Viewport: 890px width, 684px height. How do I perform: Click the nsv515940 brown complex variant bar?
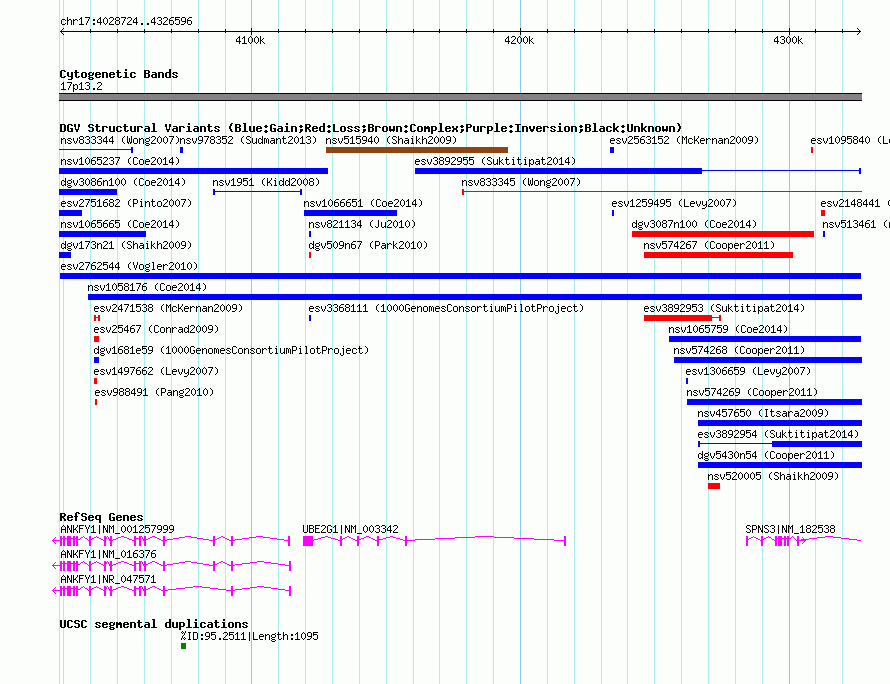pos(417,150)
